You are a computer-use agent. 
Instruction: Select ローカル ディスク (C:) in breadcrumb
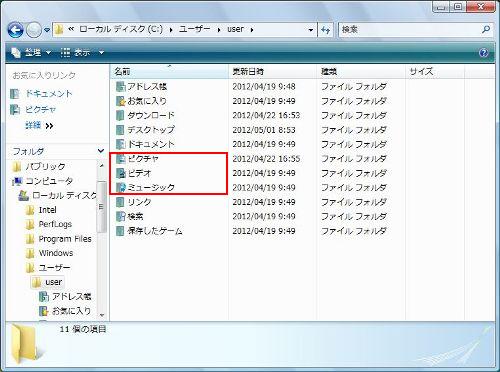click(x=121, y=29)
